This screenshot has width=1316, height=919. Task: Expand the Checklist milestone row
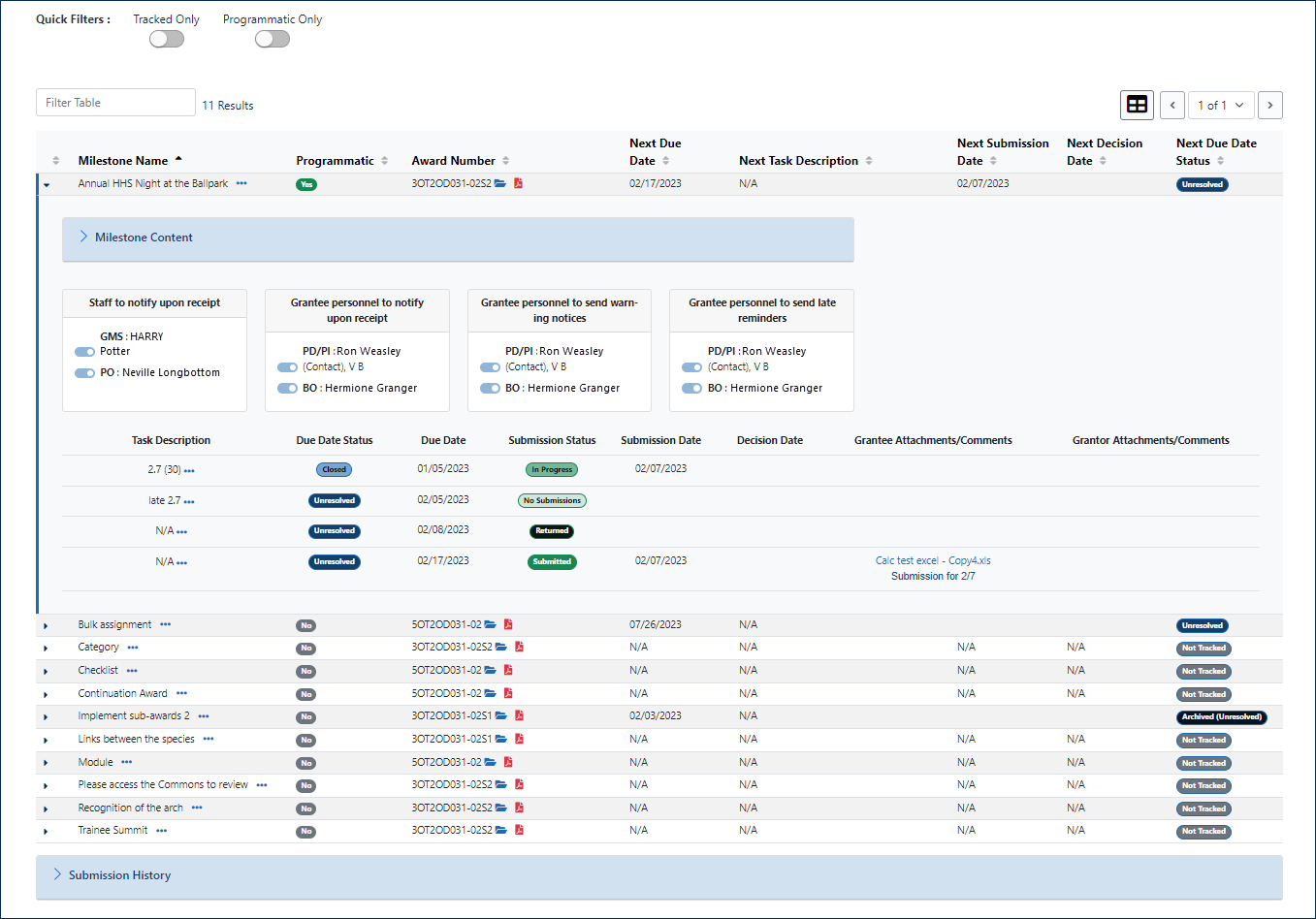tap(46, 671)
